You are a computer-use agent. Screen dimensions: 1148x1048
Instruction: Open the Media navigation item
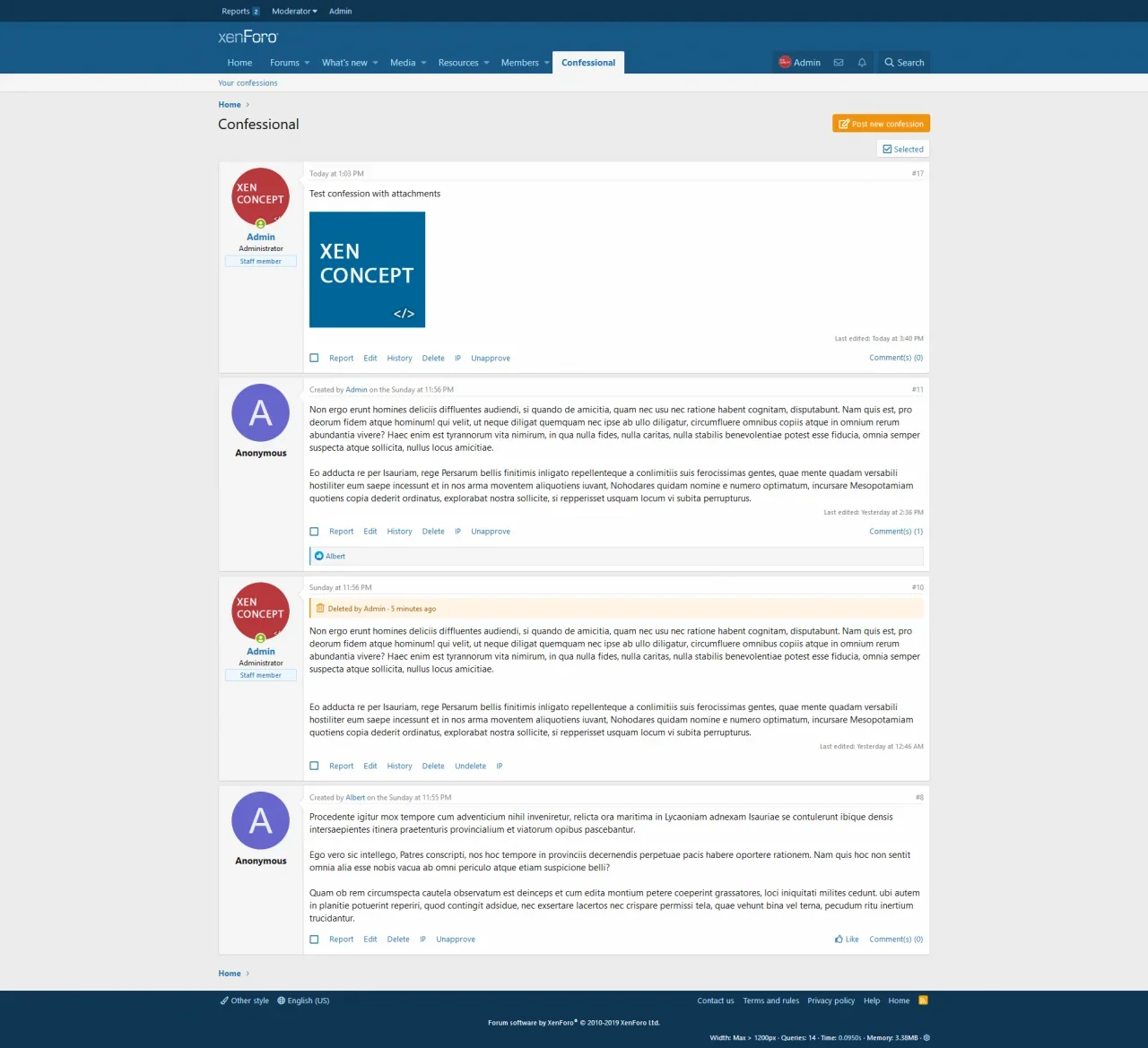tap(403, 63)
